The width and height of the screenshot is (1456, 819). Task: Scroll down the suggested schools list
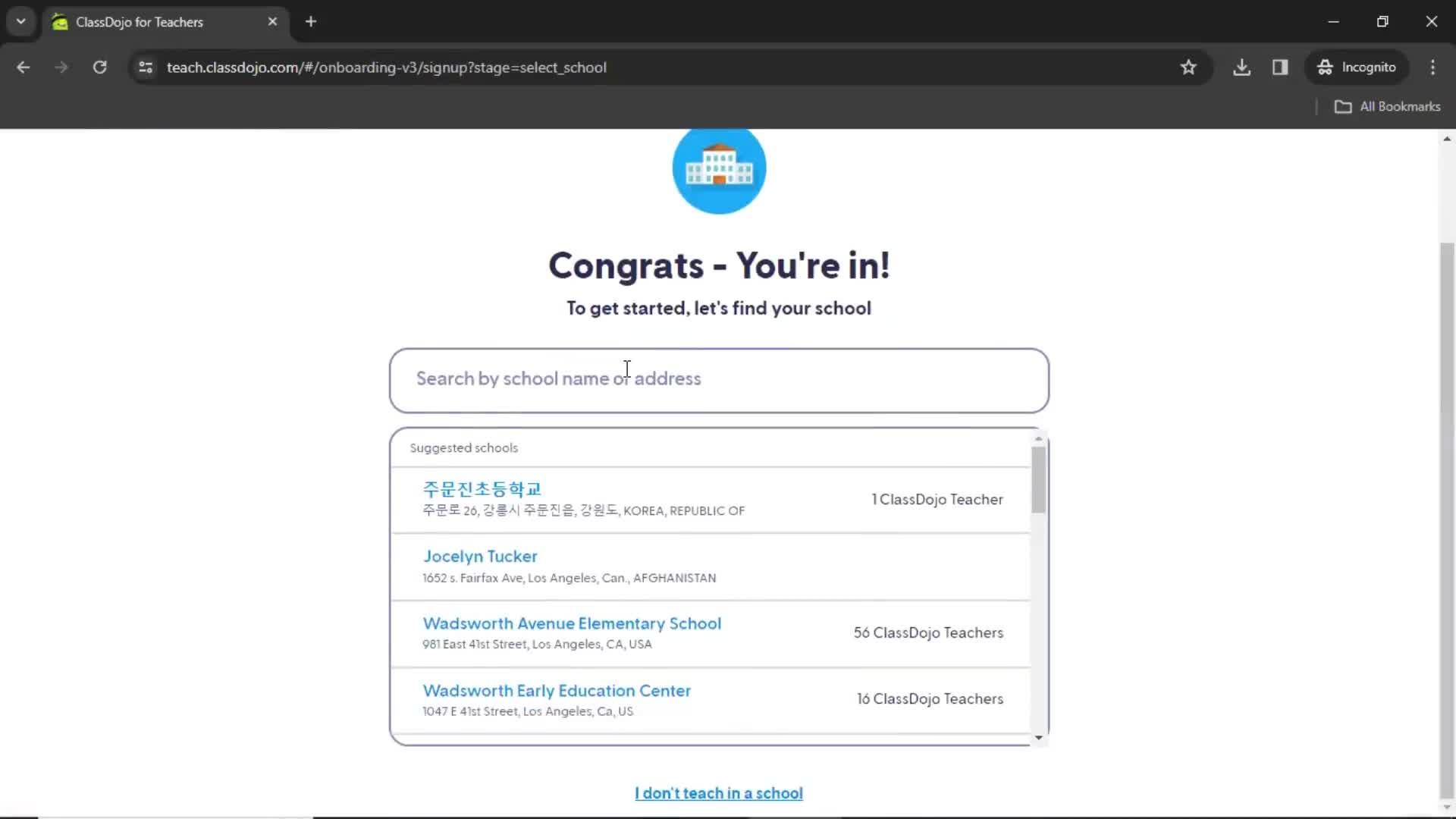(1037, 738)
